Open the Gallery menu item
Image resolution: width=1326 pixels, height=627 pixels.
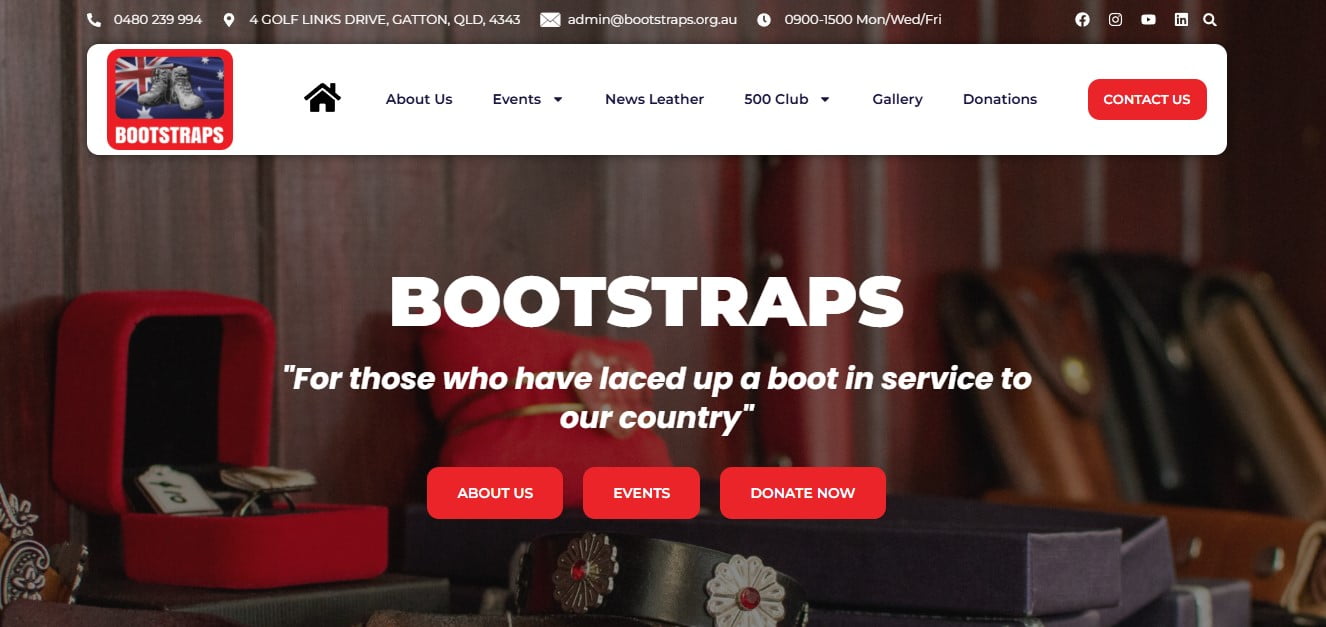pyautogui.click(x=897, y=99)
